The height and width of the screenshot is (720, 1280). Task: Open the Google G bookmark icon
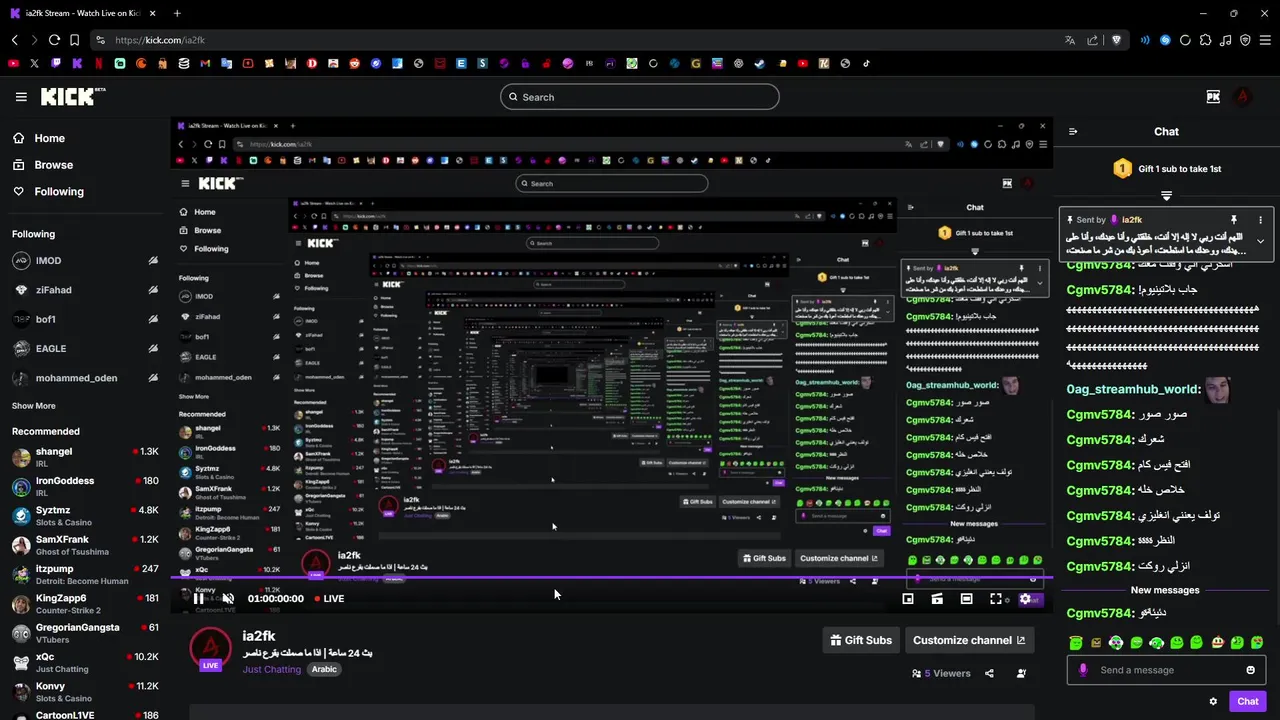[696, 63]
